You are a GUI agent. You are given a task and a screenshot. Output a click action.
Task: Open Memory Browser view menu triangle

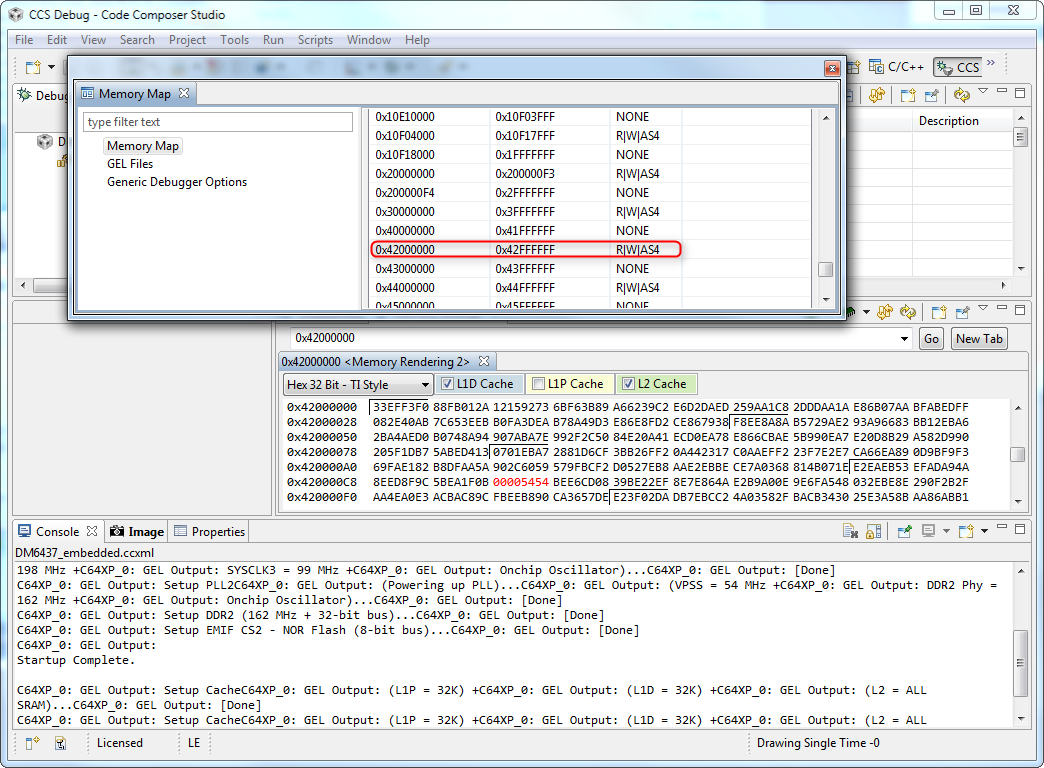[x=983, y=308]
